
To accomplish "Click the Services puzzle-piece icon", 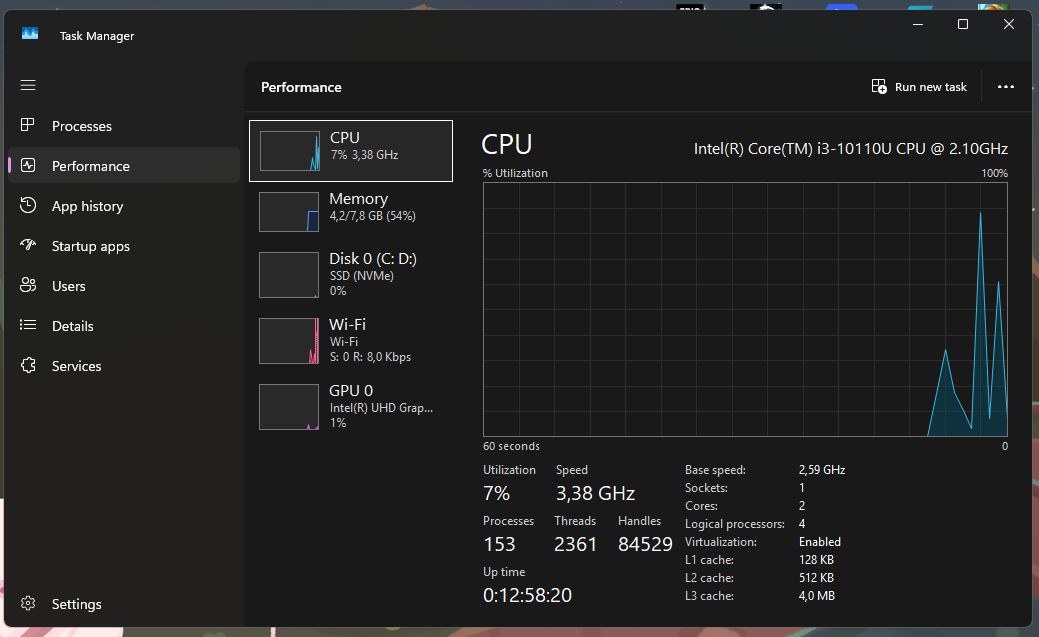I will point(28,365).
